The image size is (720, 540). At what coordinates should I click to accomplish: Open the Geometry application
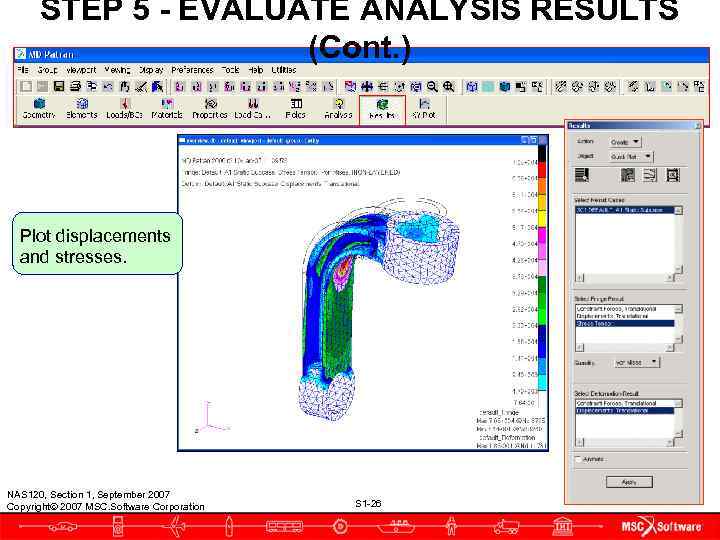(39, 109)
